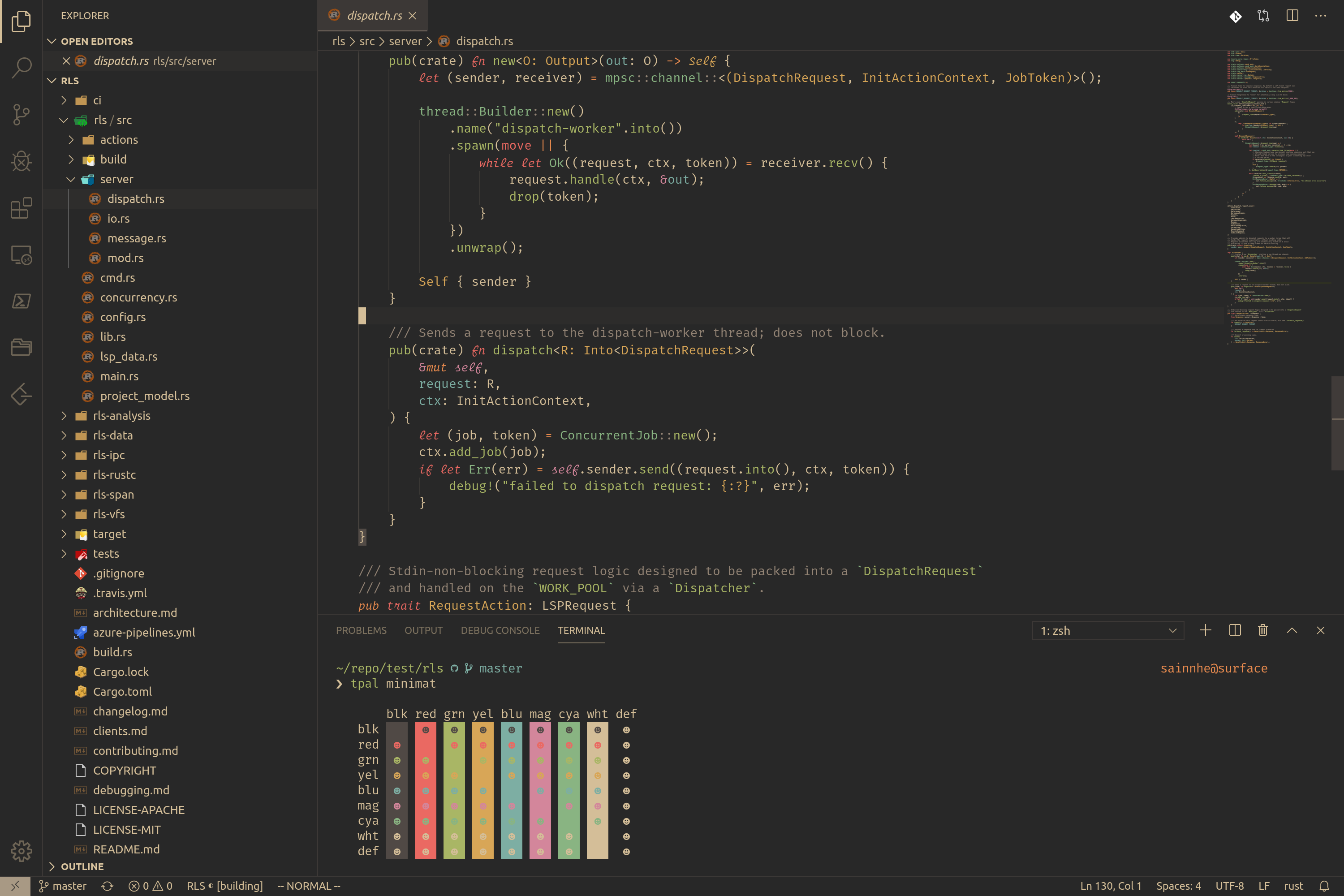Open the Search view icon
Viewport: 1344px width, 896px height.
tap(21, 68)
